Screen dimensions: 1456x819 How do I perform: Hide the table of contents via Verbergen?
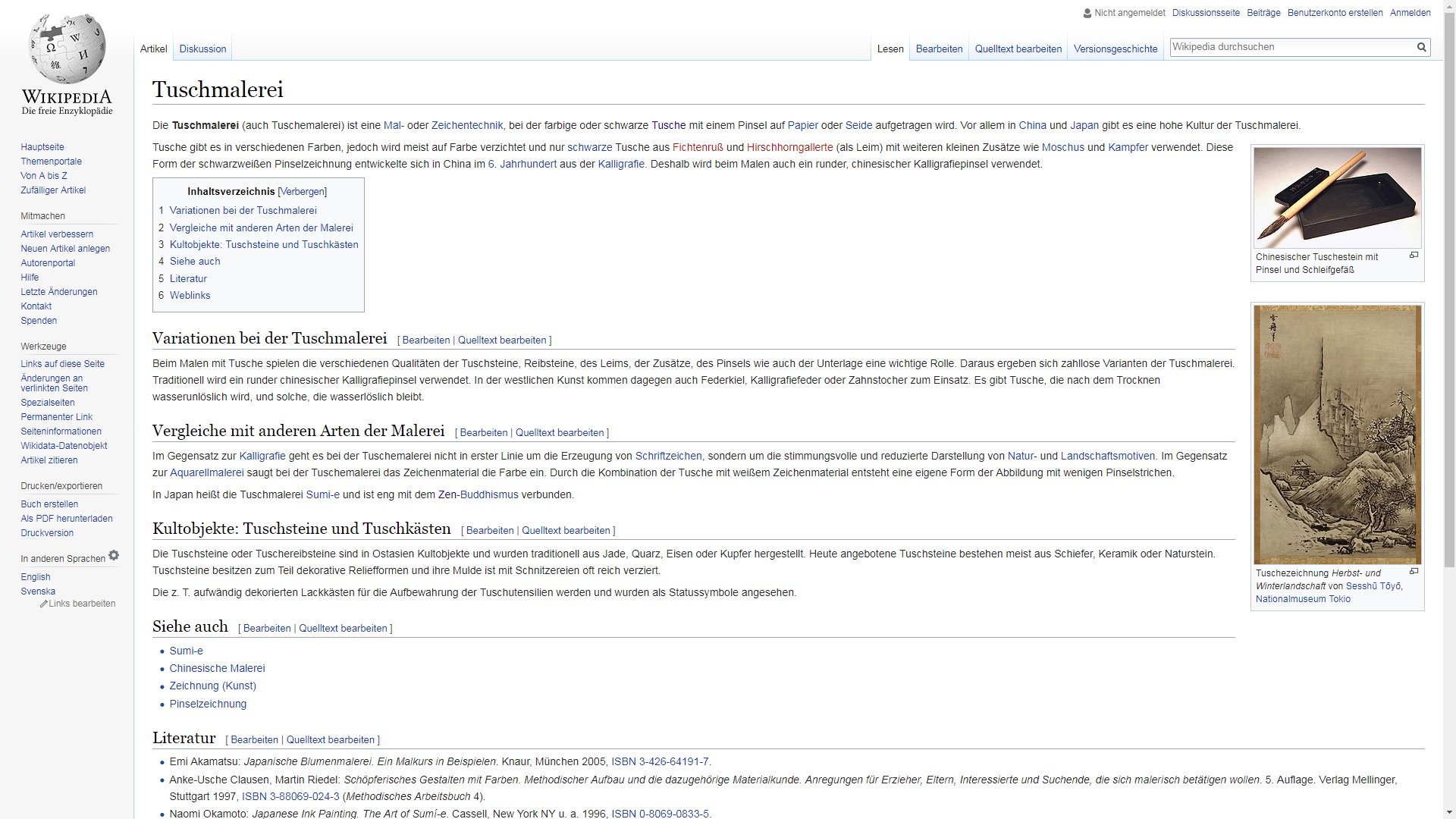(x=303, y=192)
